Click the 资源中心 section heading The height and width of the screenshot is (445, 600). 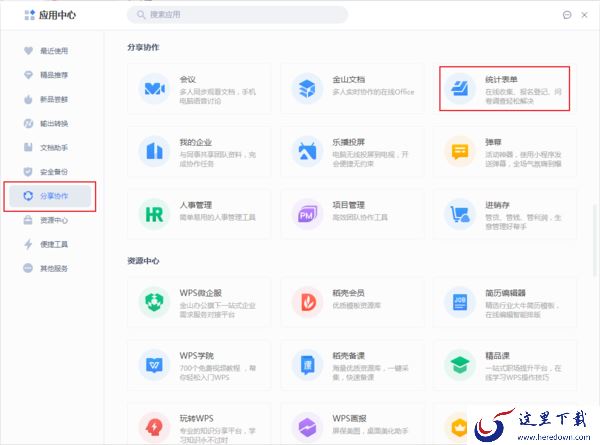143,261
